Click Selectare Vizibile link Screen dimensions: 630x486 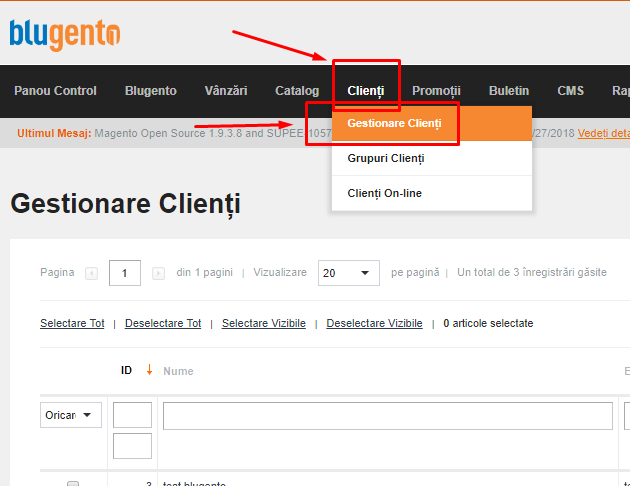coord(264,323)
